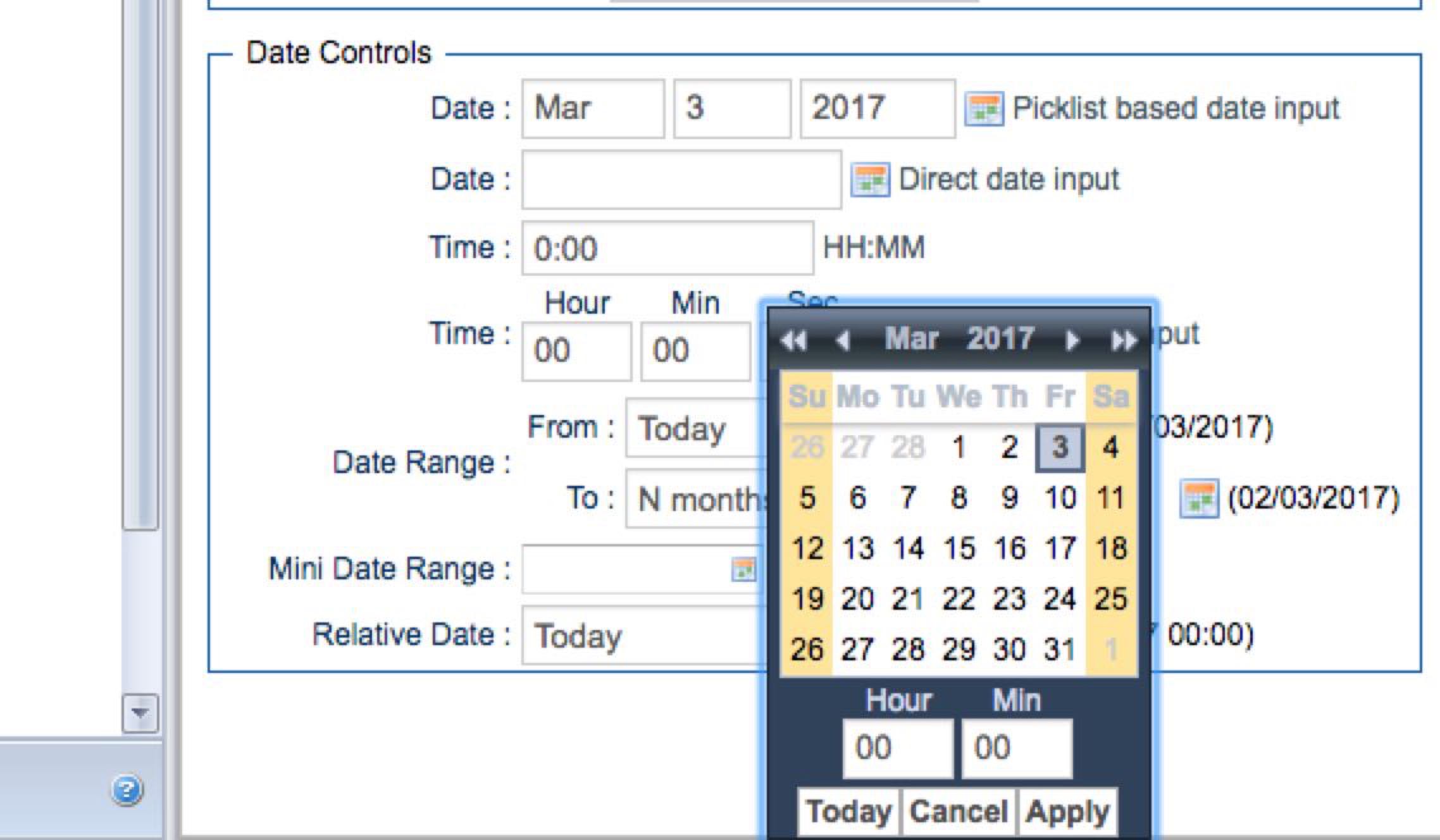Select March 15 in the calendar

959,548
